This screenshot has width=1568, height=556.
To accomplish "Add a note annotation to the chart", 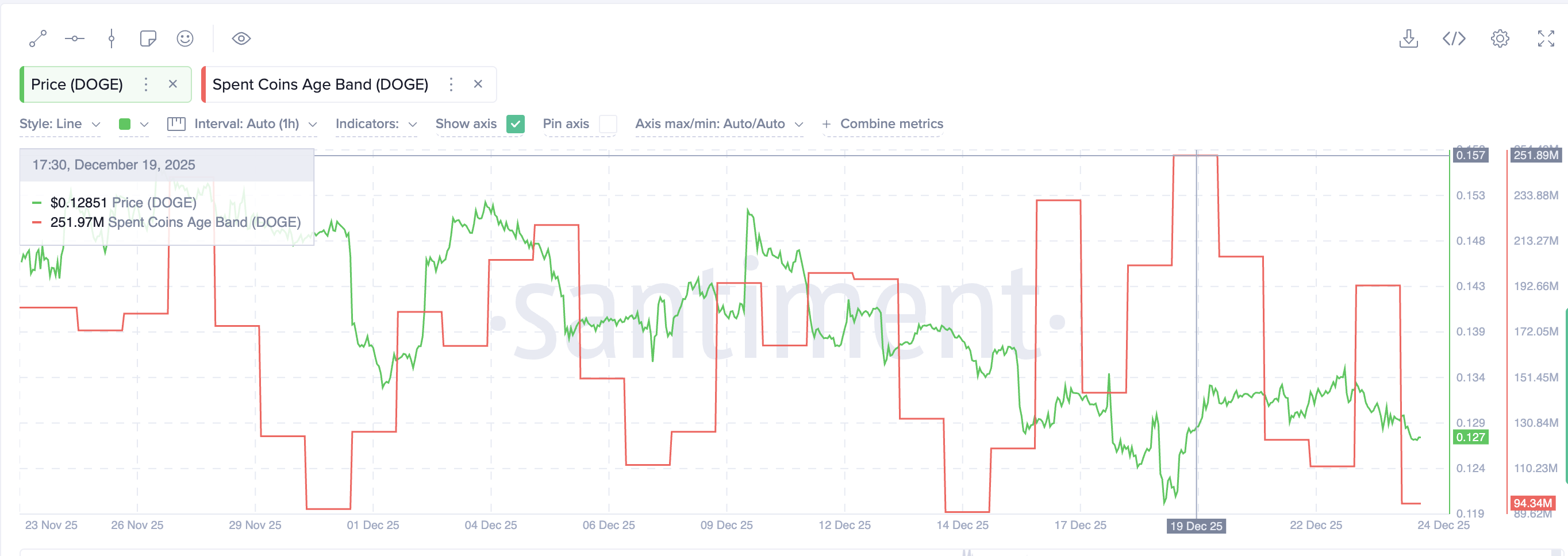I will [148, 38].
